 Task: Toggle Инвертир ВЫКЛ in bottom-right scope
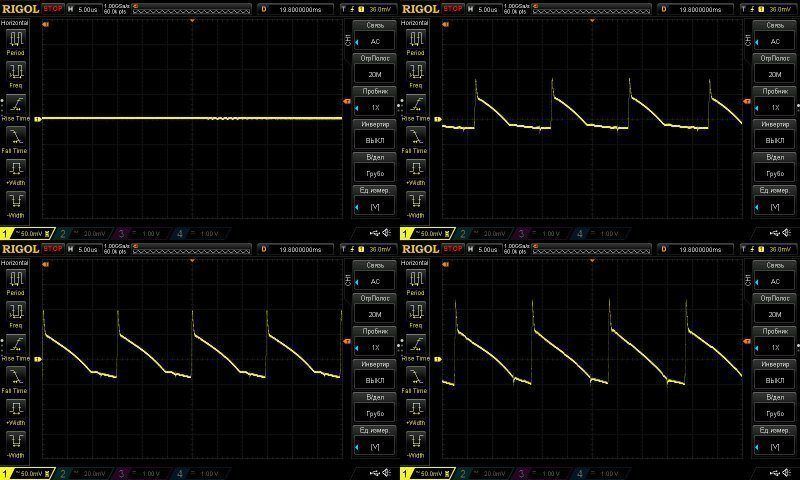tap(775, 374)
